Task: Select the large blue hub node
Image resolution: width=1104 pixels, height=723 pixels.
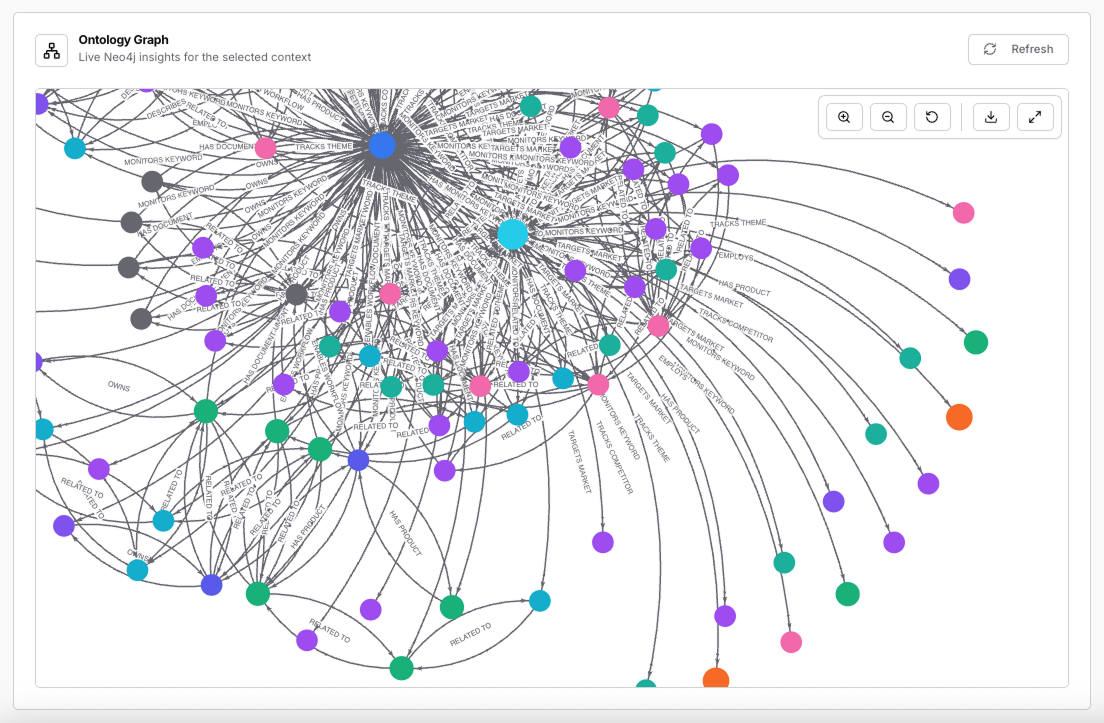Action: [x=383, y=145]
